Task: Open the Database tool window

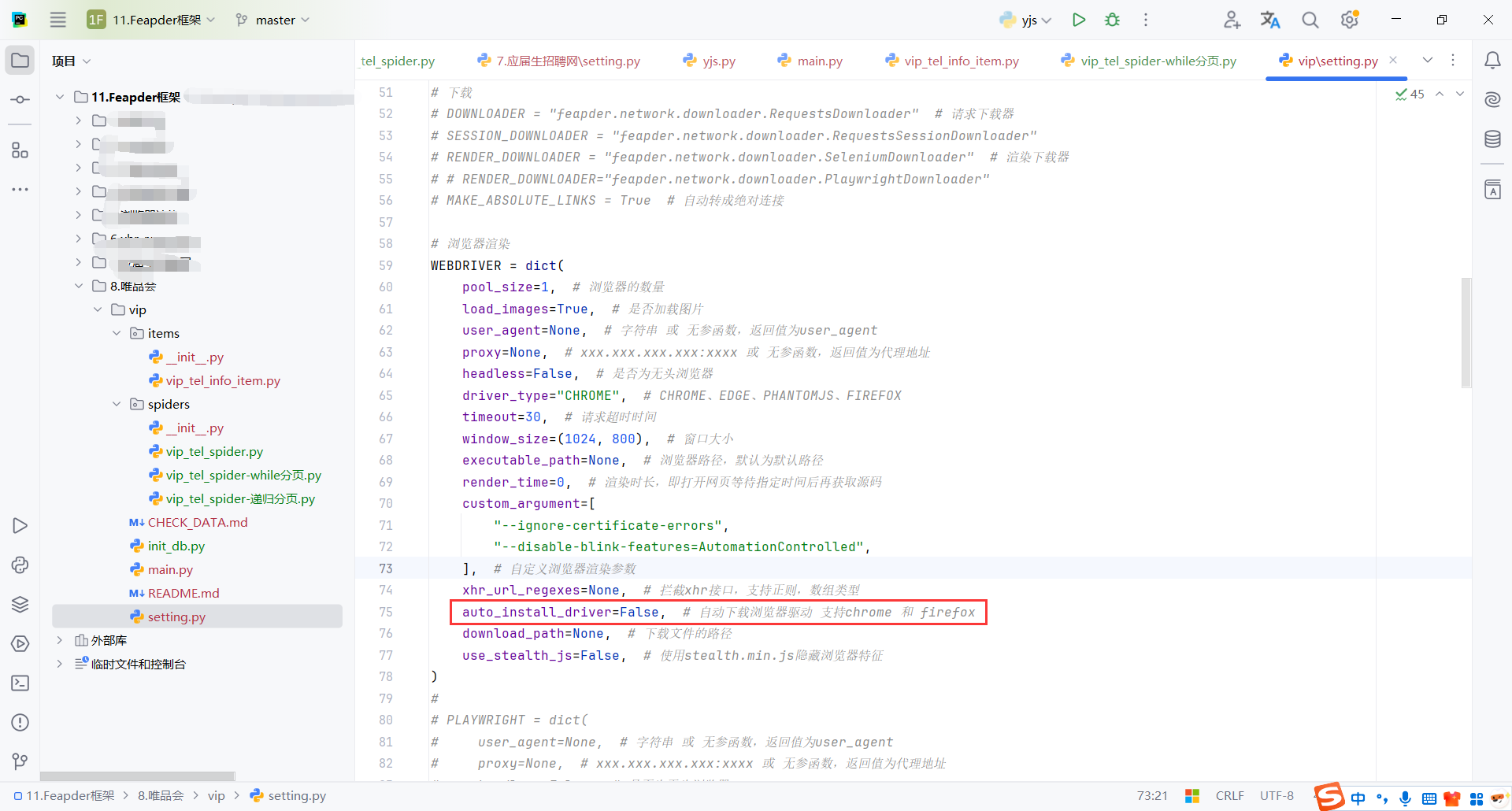Action: tap(1492, 139)
